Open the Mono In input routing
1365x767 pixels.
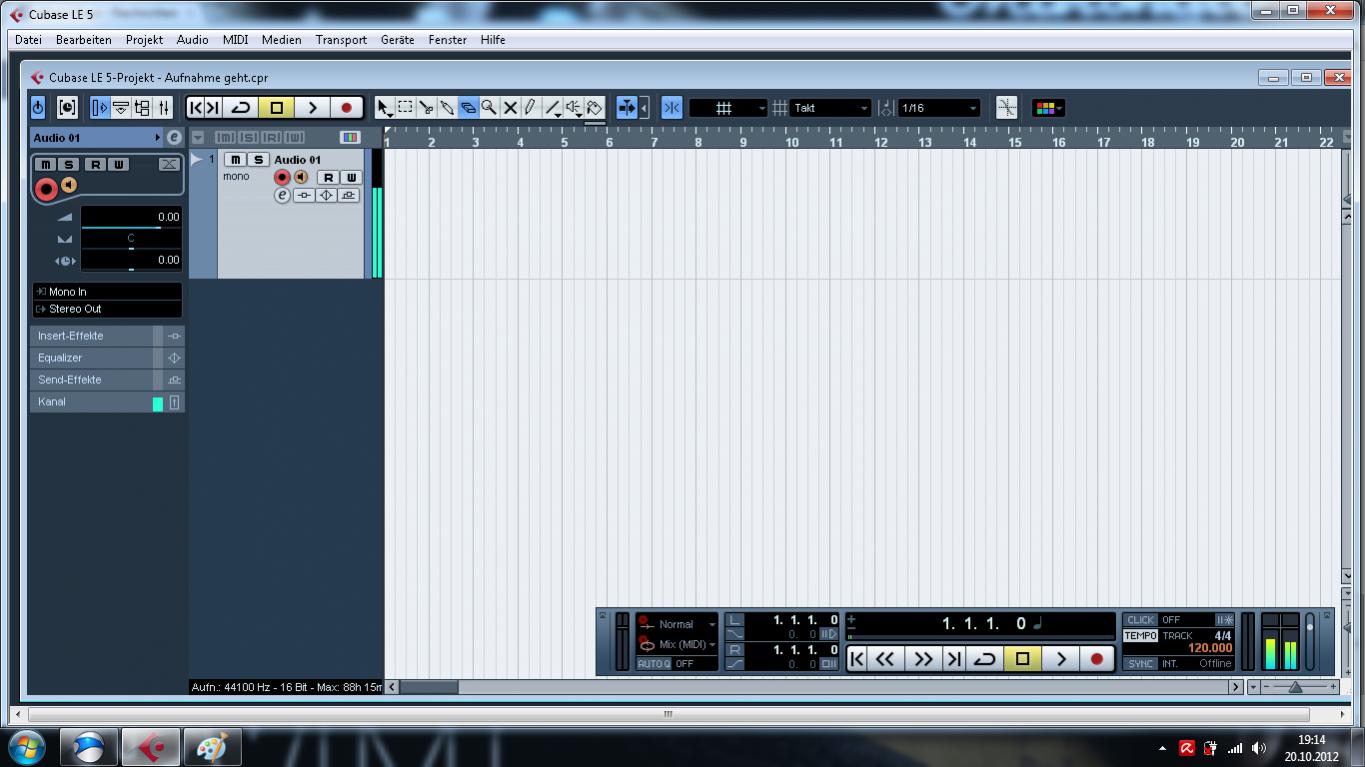coord(107,292)
